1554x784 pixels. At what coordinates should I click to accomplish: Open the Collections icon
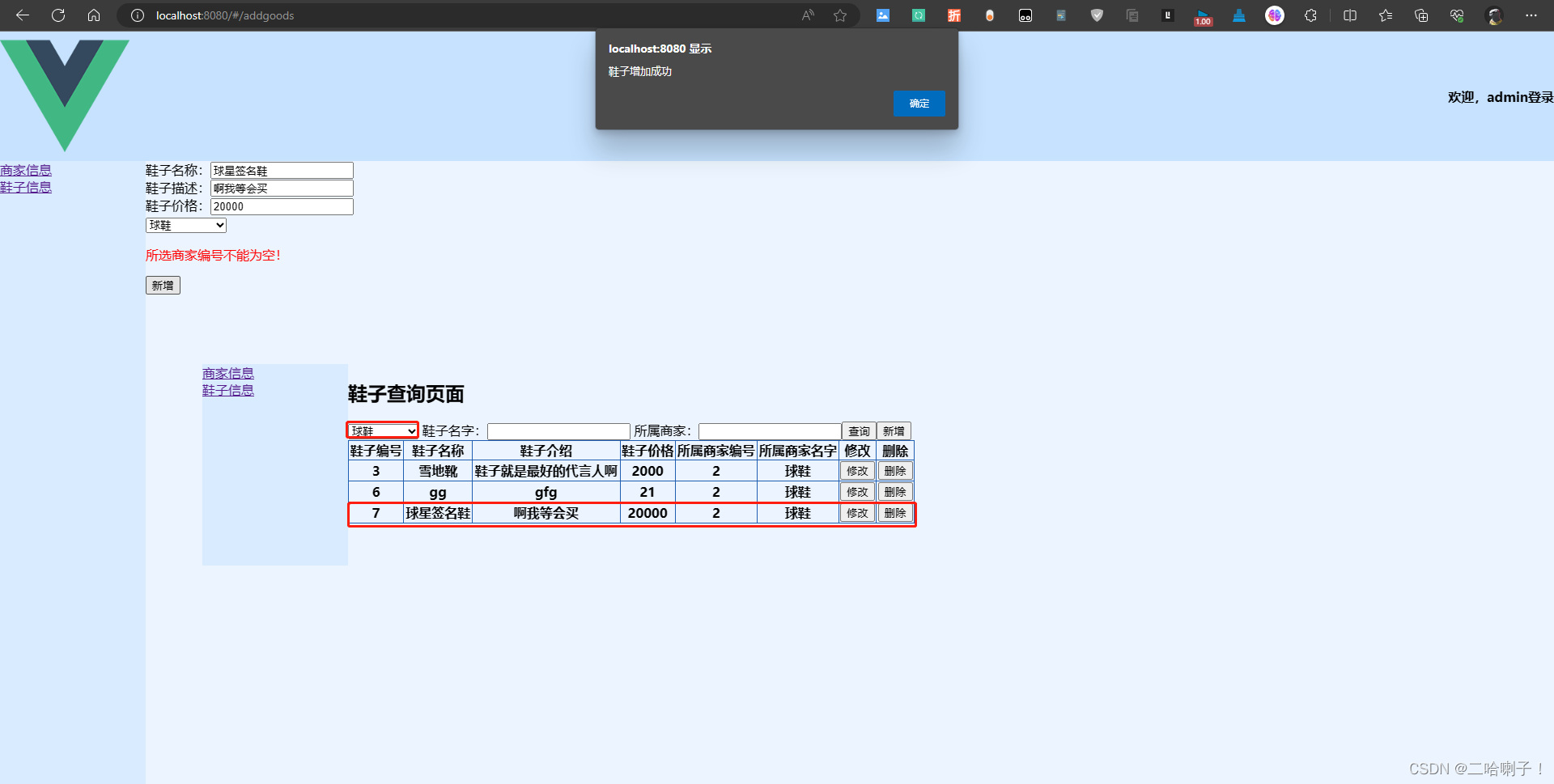[1421, 15]
